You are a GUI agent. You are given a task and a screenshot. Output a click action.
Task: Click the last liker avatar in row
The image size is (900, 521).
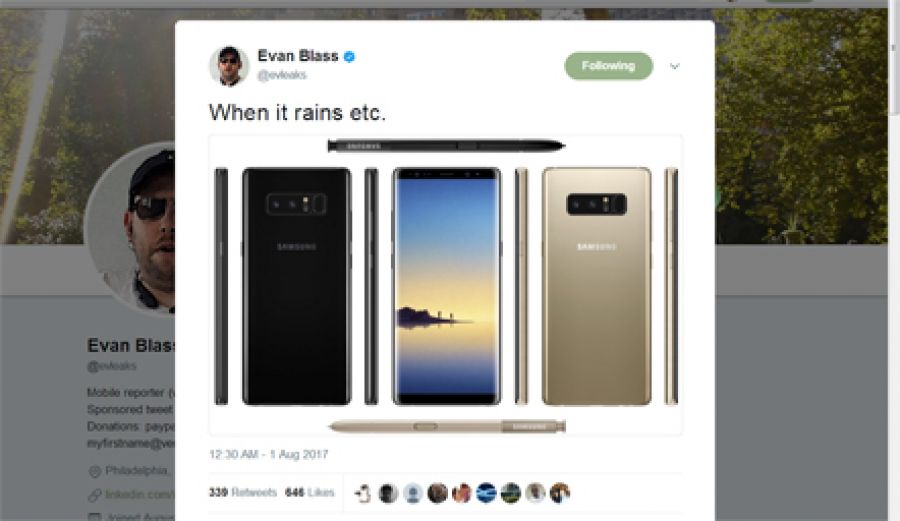pos(560,493)
